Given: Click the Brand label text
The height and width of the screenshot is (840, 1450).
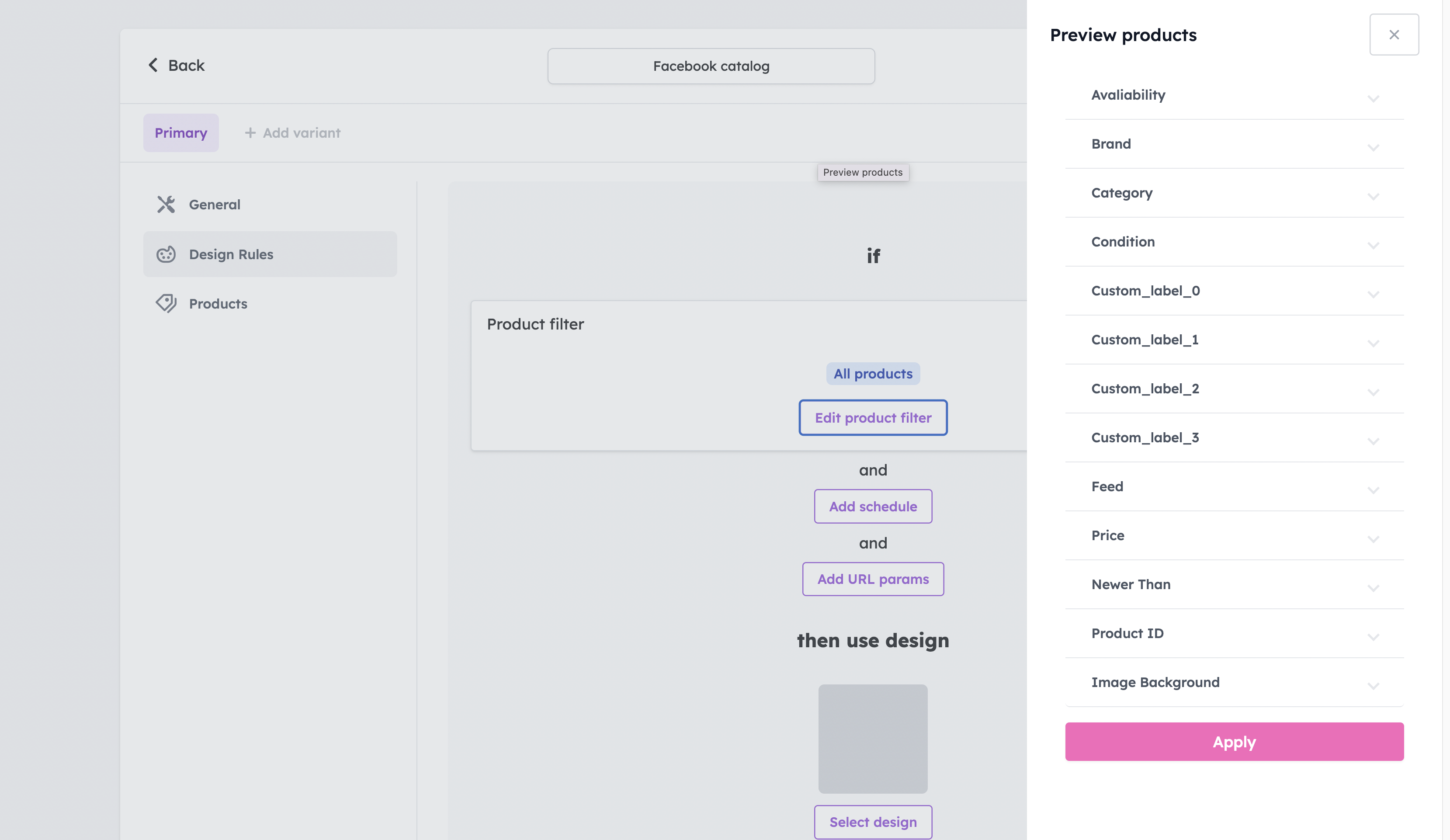Looking at the screenshot, I should point(1110,144).
